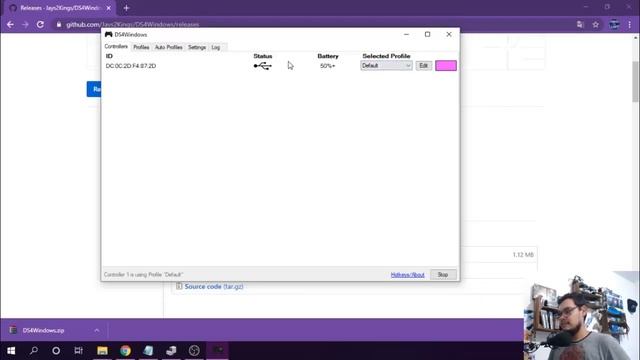Open the DS4Windows taskbar icon
640x360 pixels.
pyautogui.click(x=218, y=350)
